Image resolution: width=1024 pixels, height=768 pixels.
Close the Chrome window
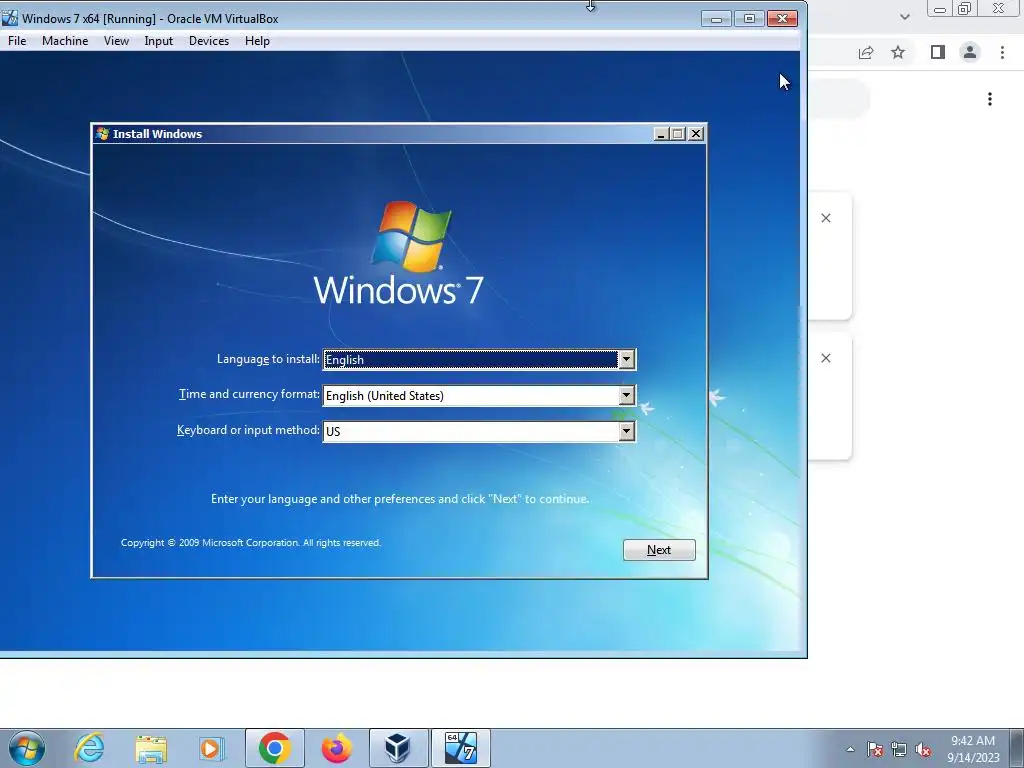(999, 8)
